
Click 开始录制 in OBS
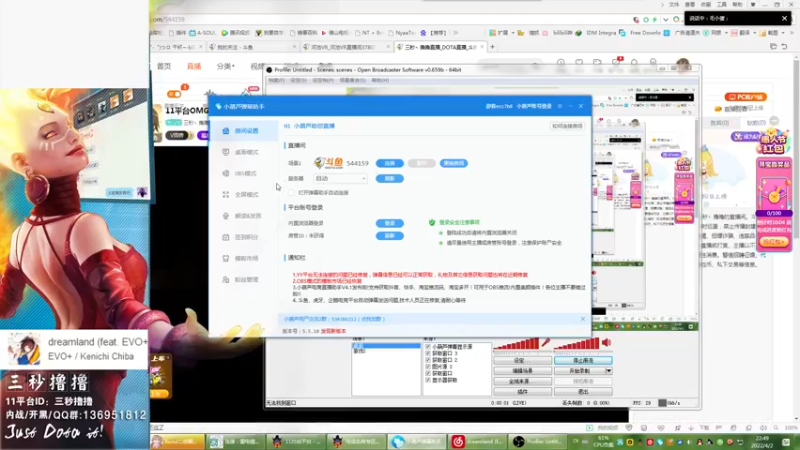[580, 371]
